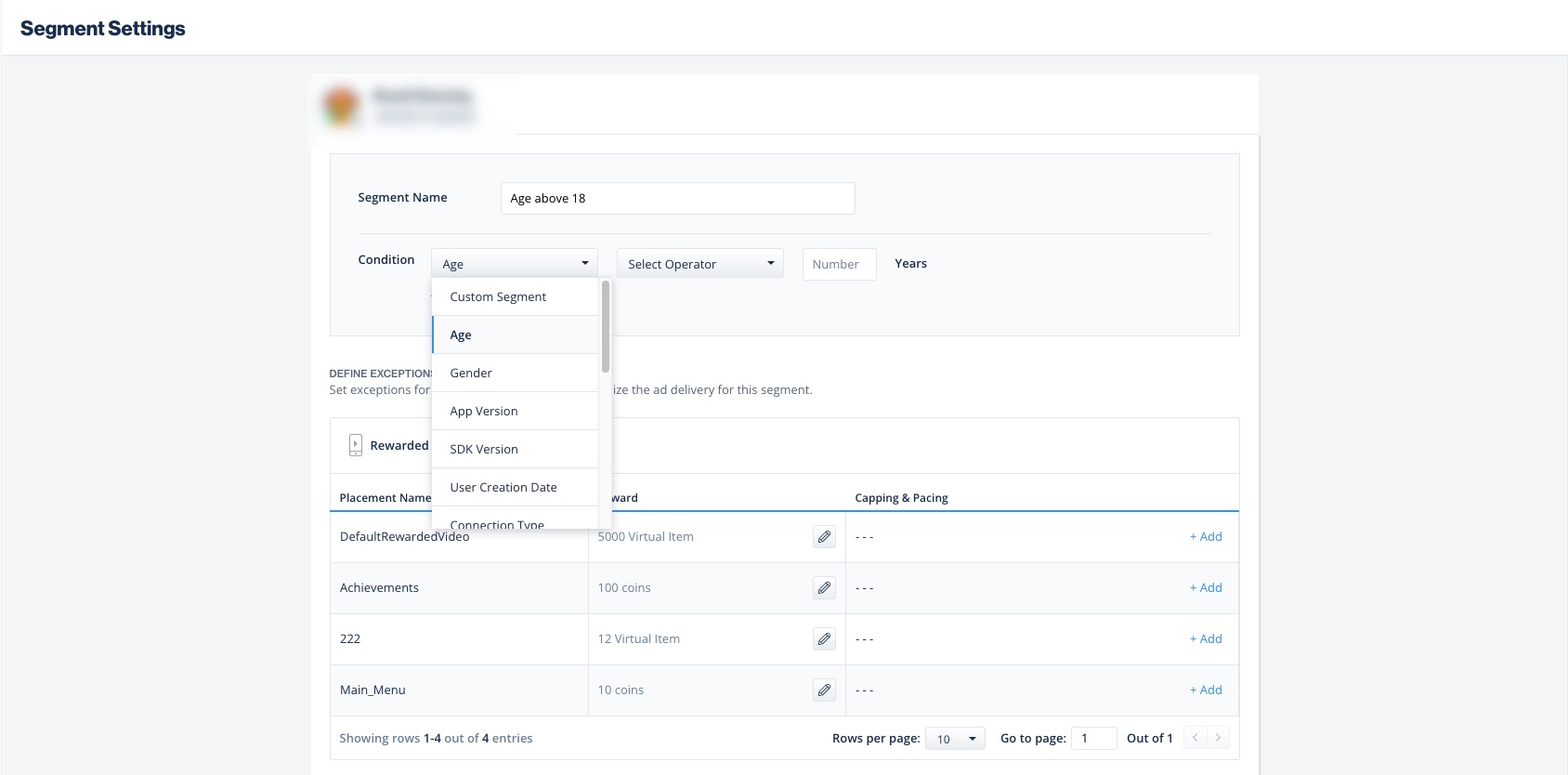Edit the Main_Menu reward pencil icon
Viewport: 1568px width, 775px height.
pyautogui.click(x=824, y=690)
